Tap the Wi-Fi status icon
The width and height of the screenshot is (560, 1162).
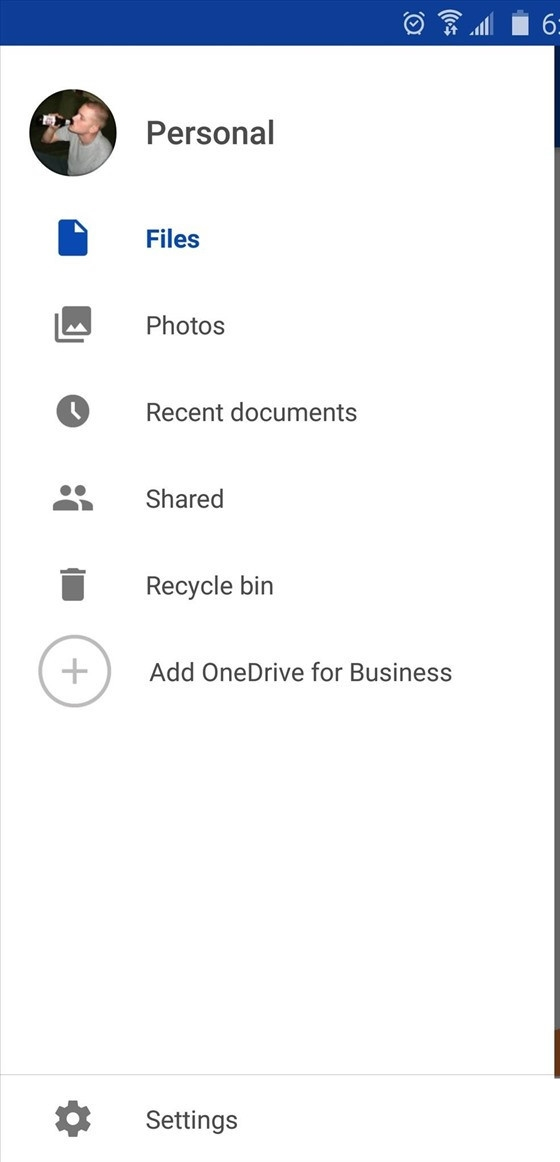450,24
